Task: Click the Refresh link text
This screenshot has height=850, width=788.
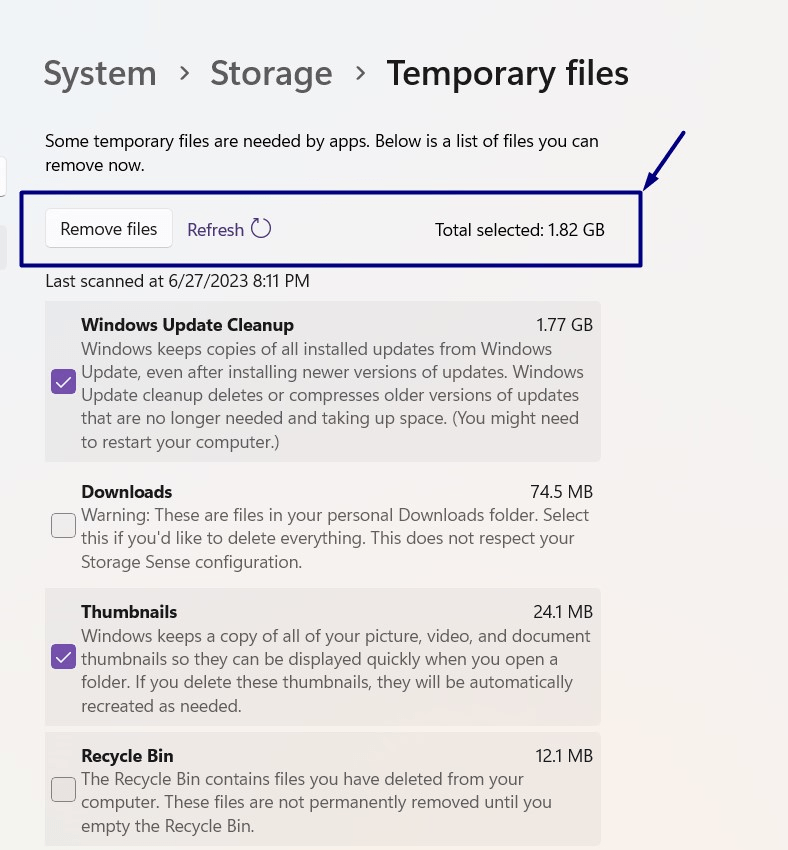Action: pyautogui.click(x=215, y=230)
